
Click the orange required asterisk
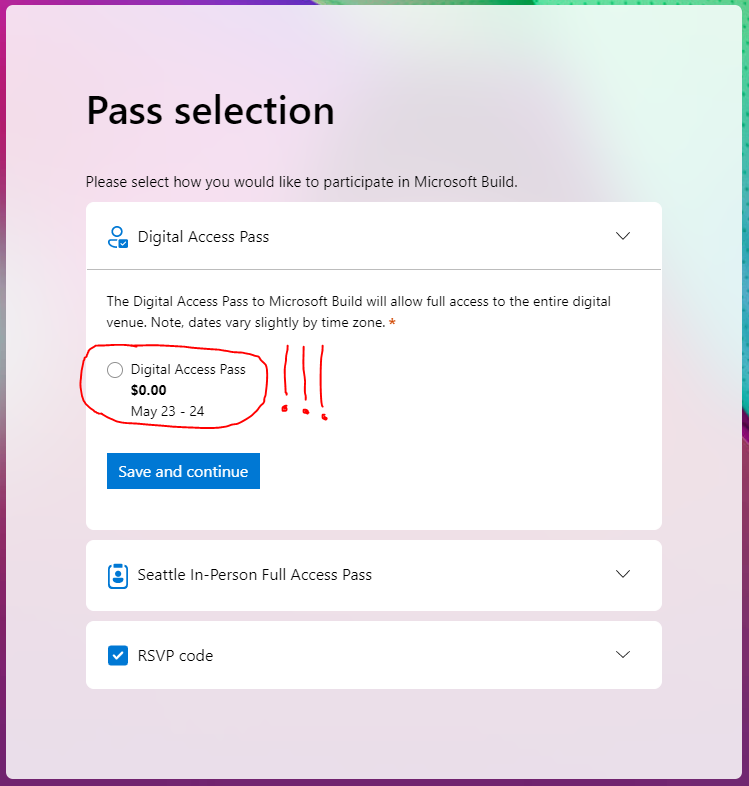[392, 322]
